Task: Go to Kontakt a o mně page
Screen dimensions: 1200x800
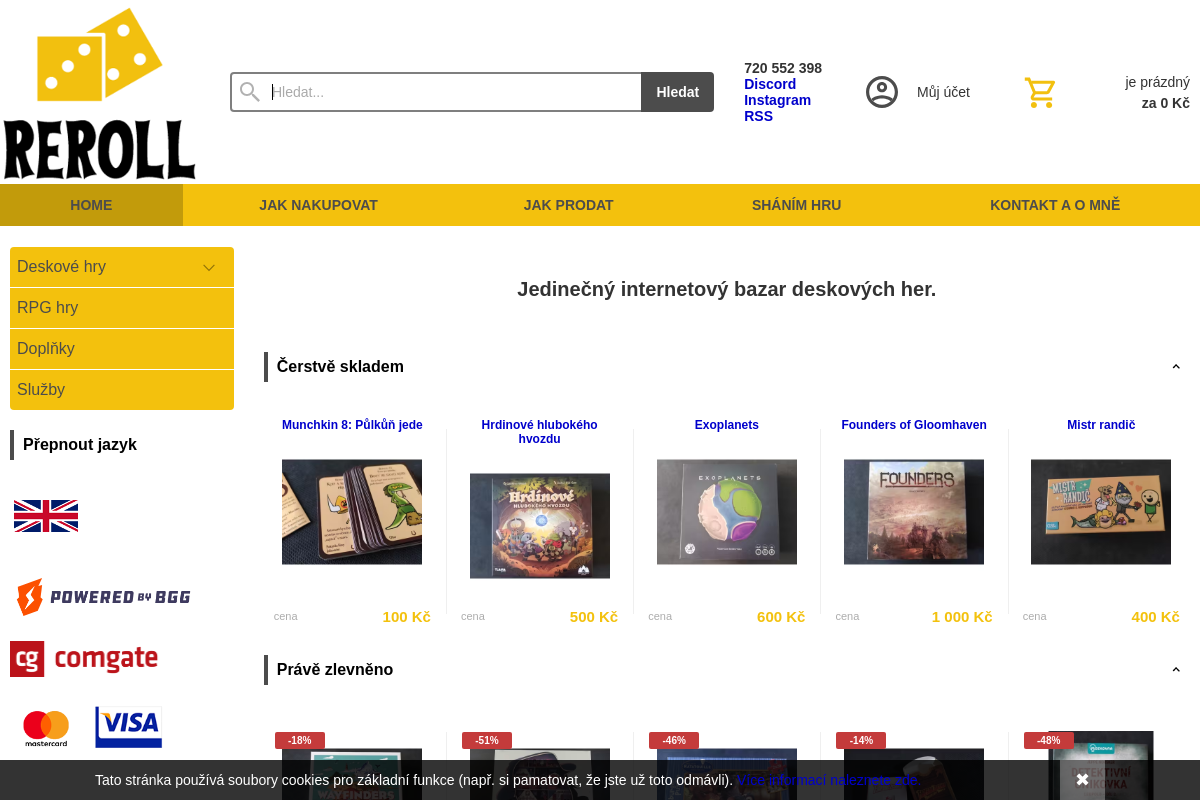Action: tap(1054, 205)
